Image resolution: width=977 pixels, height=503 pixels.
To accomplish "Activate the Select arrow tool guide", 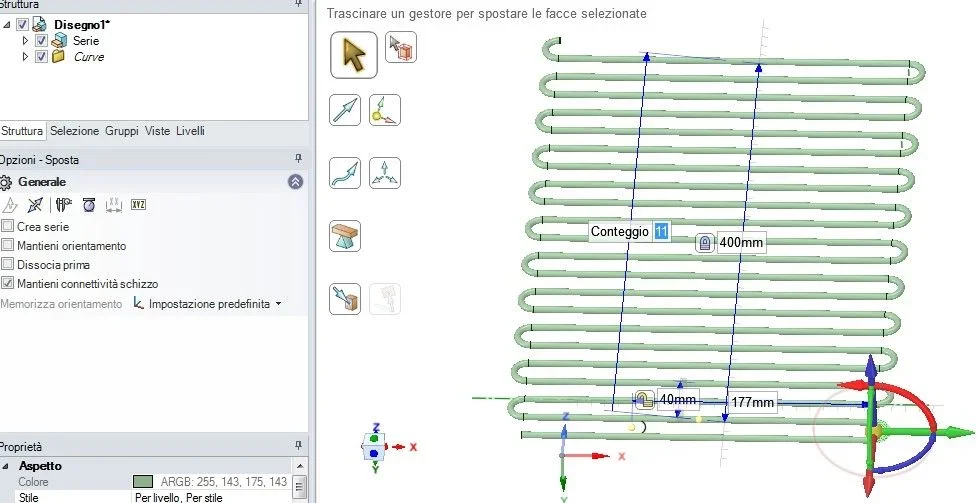I will click(354, 53).
